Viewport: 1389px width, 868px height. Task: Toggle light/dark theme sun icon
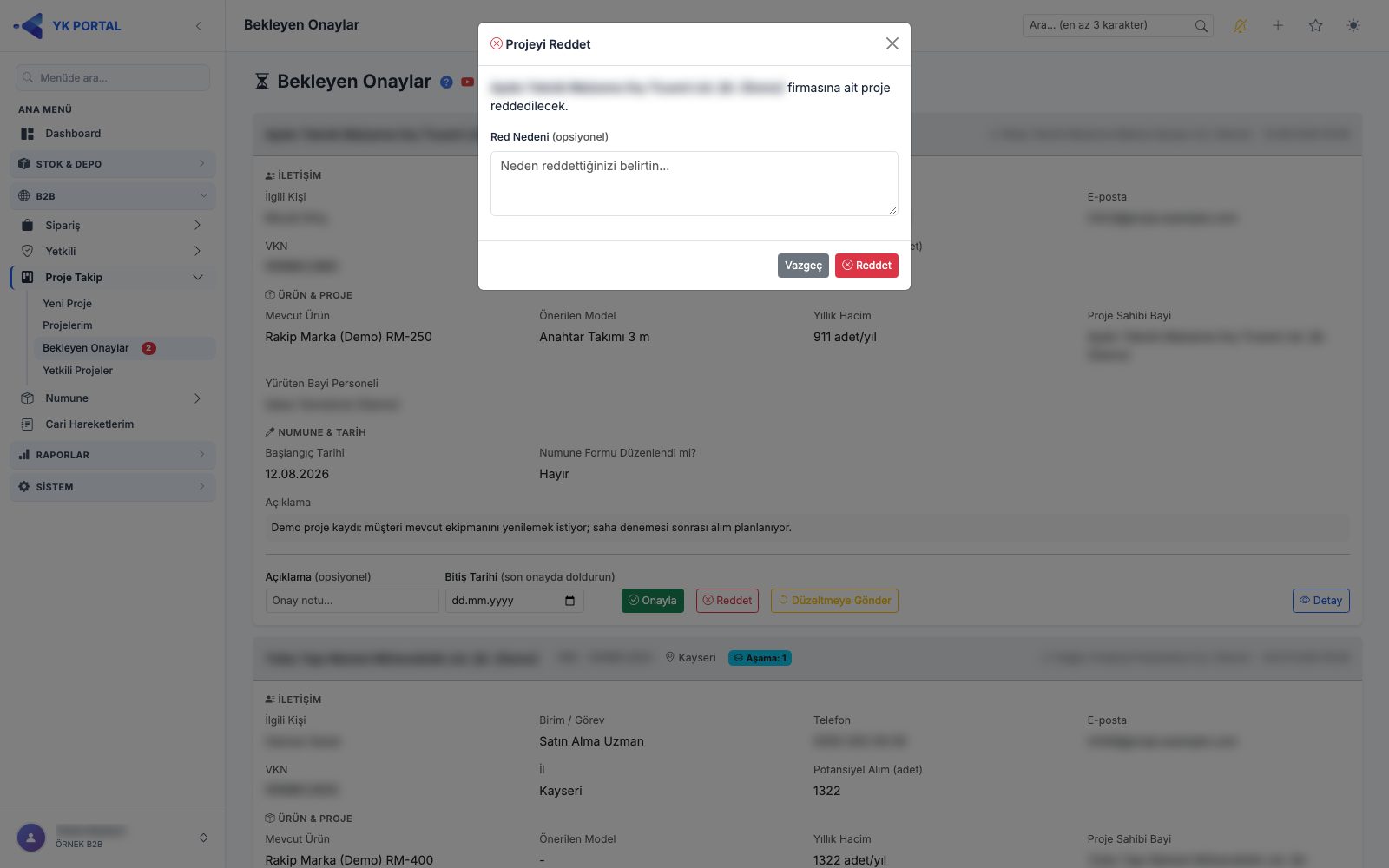click(1353, 26)
